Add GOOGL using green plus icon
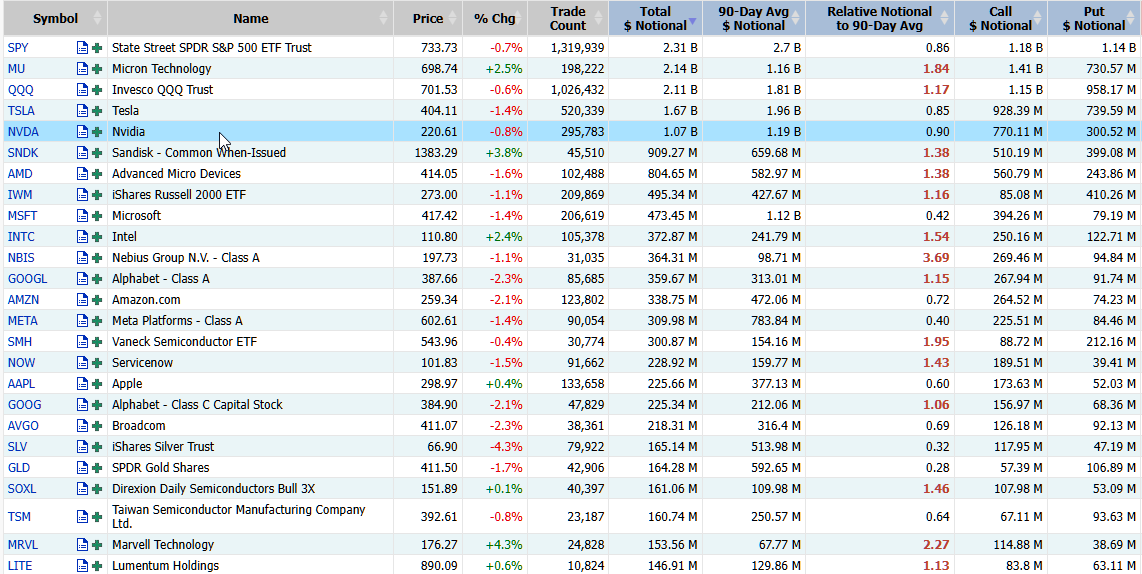This screenshot has width=1142, height=574. pos(98,279)
